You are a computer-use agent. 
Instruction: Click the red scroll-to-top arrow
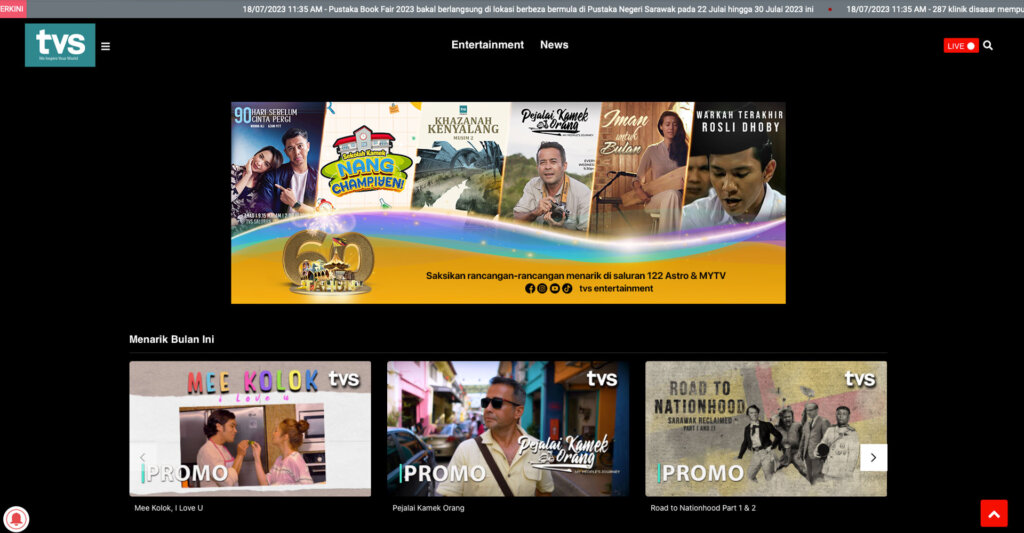(994, 513)
